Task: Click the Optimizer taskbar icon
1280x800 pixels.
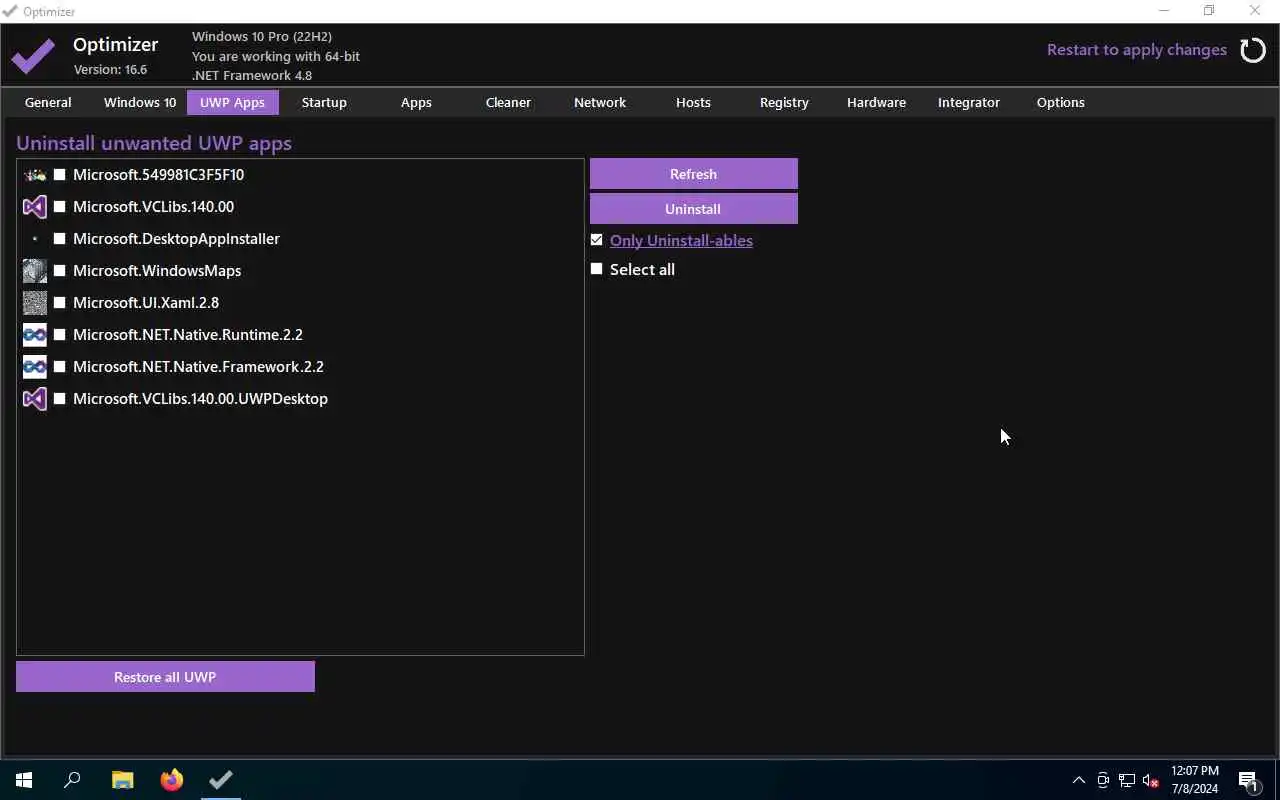Action: tap(221, 780)
